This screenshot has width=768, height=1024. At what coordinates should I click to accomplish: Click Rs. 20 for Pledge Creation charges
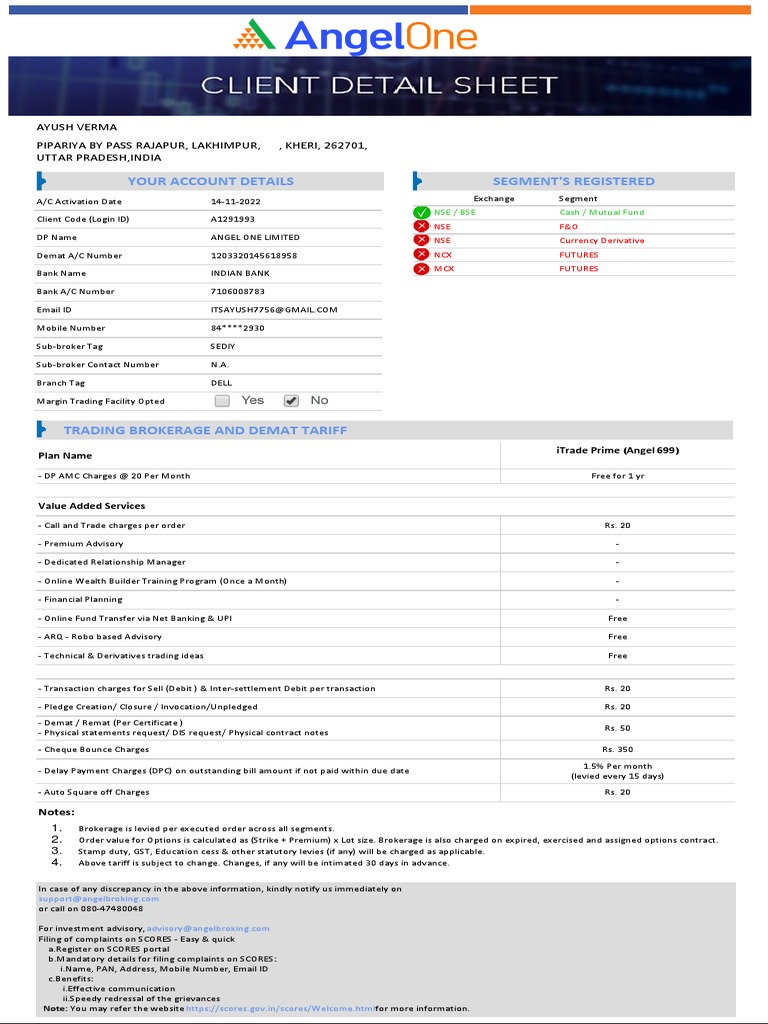(x=617, y=707)
